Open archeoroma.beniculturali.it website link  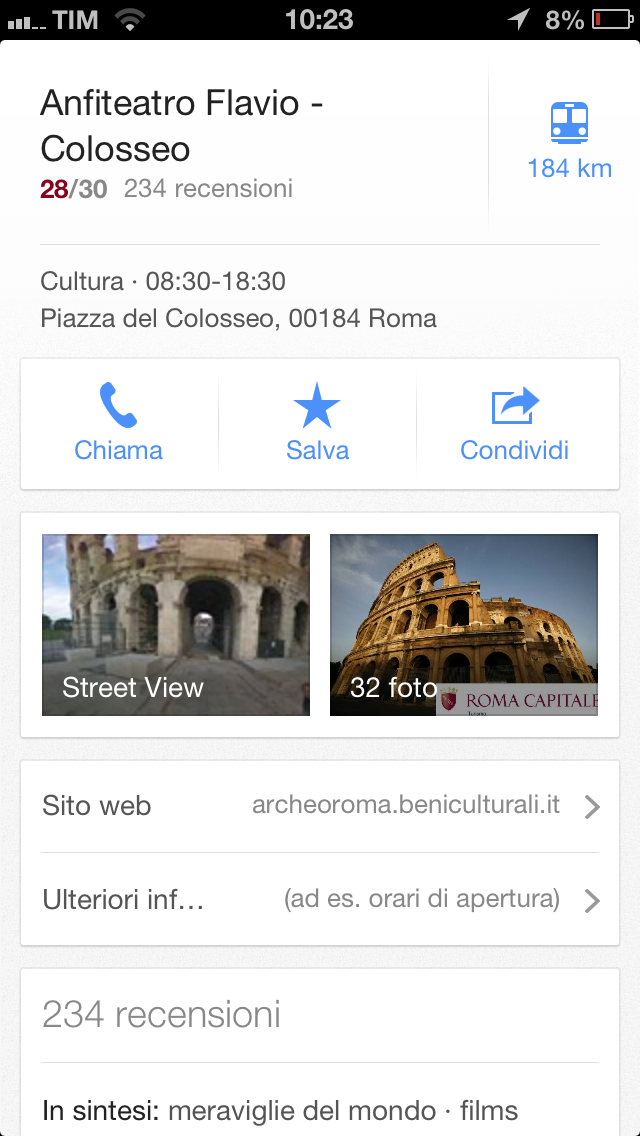click(406, 805)
